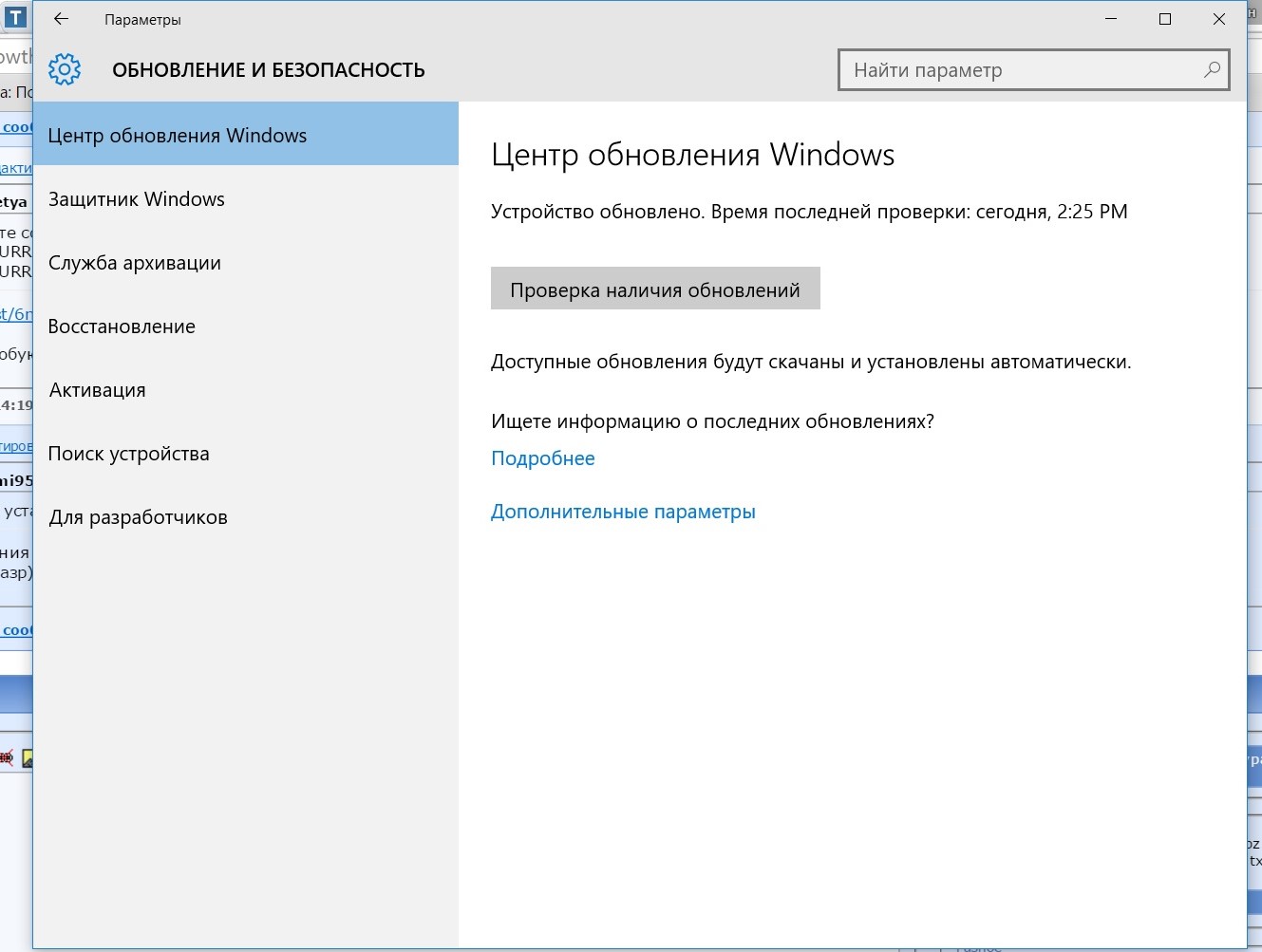Click the magnifier icon in the search box
The image size is (1262, 952).
click(1212, 69)
